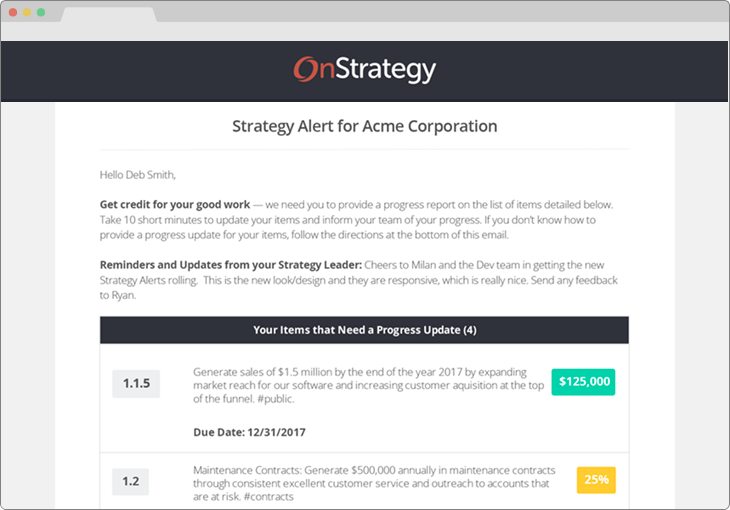The image size is (730, 510).
Task: Click the bold Get credit for your good work text
Action: click(x=175, y=205)
